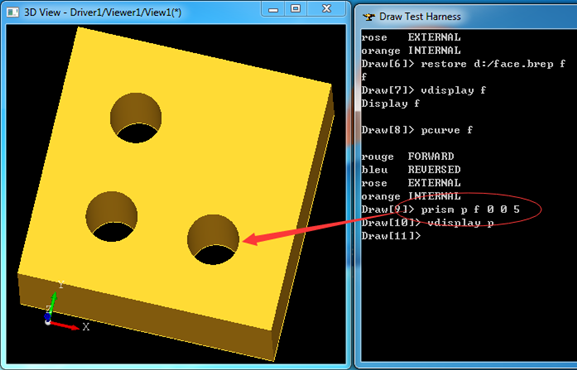
Task: Close the 3D View window
Action: [x=326, y=9]
